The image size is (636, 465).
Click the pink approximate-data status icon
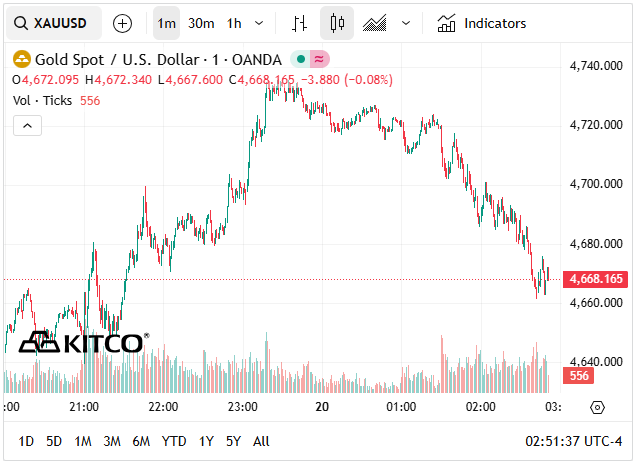tap(319, 59)
